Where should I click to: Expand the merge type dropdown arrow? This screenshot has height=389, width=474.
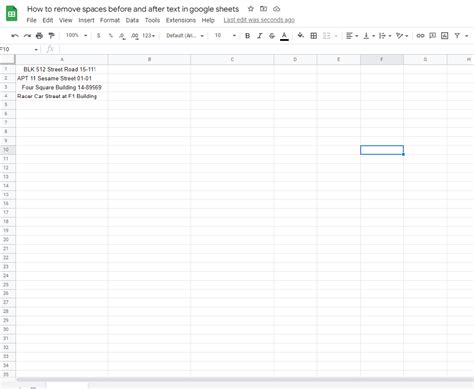click(336, 36)
